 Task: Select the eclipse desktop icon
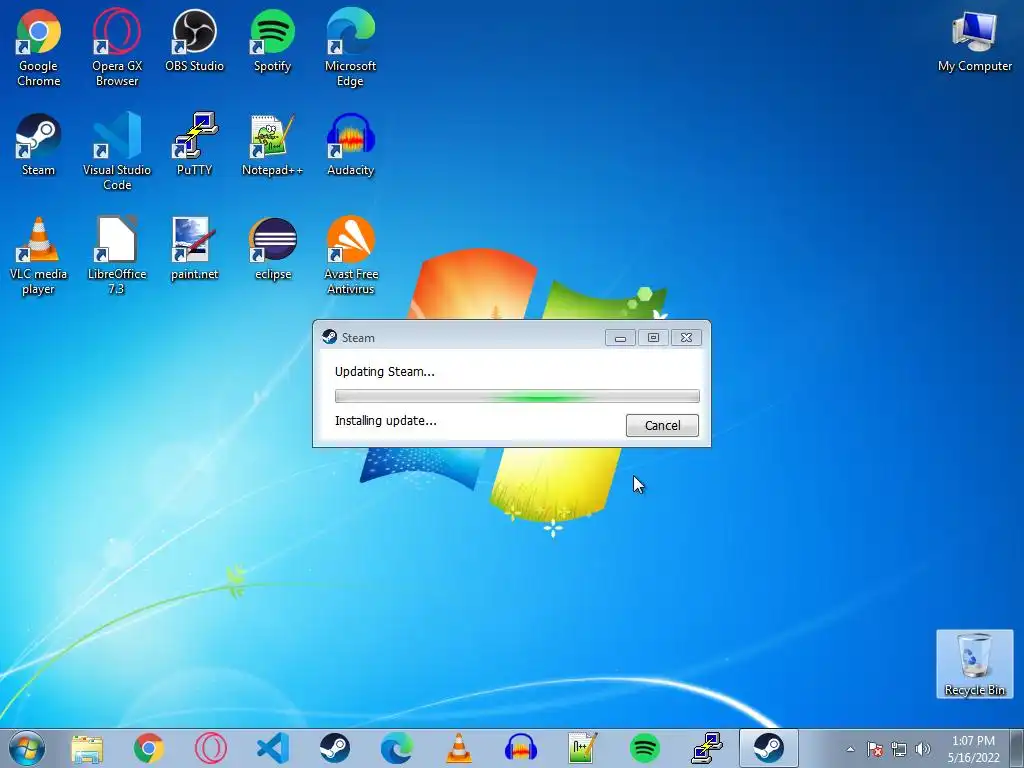pyautogui.click(x=272, y=249)
